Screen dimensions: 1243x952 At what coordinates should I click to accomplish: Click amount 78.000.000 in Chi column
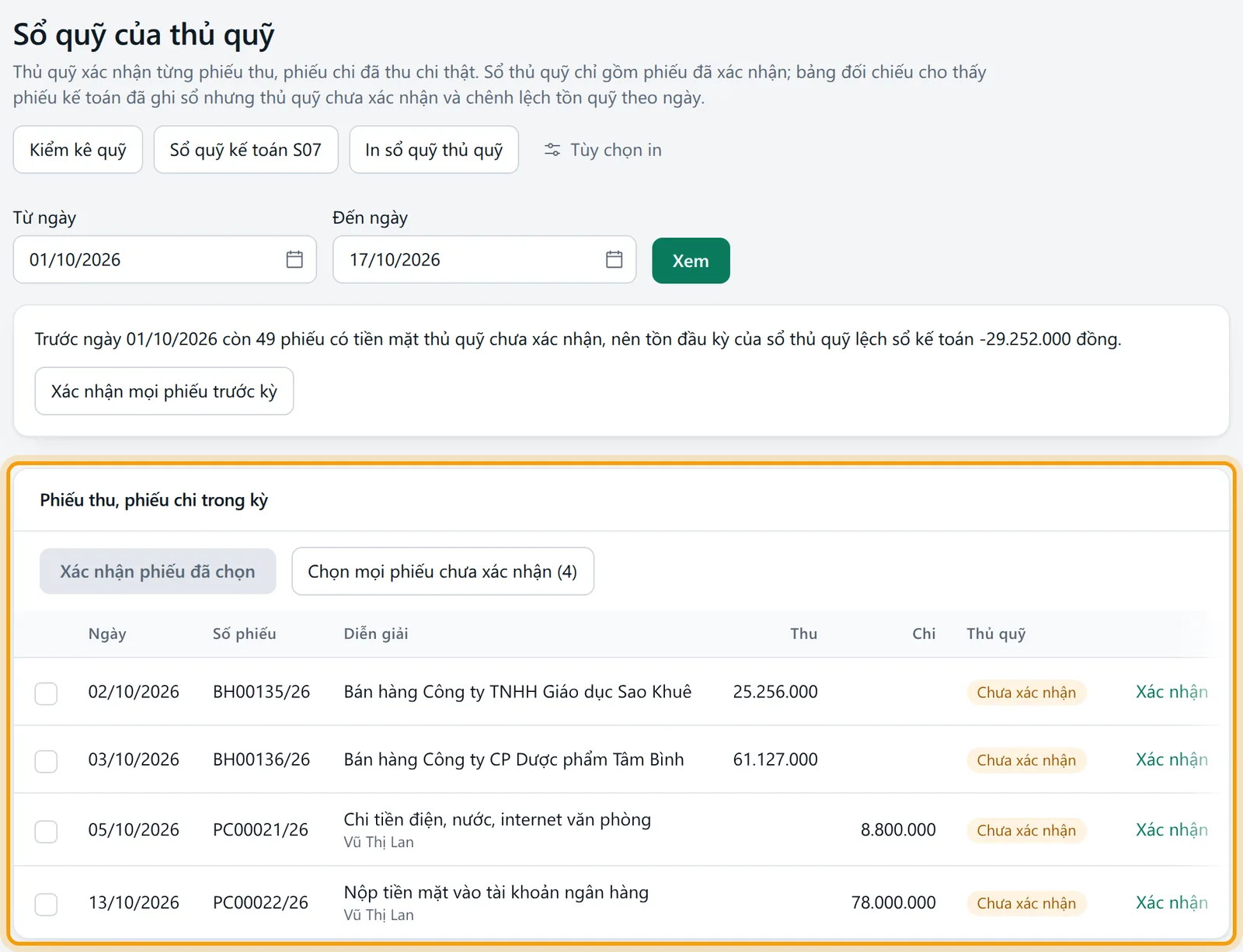pos(893,902)
